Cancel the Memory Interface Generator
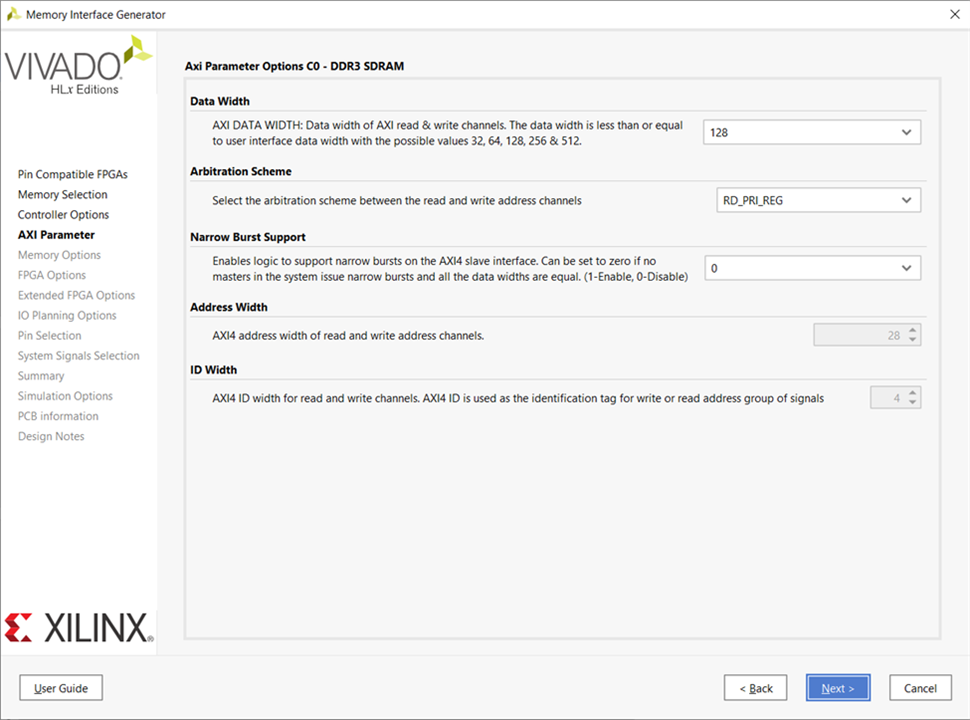 click(x=920, y=688)
